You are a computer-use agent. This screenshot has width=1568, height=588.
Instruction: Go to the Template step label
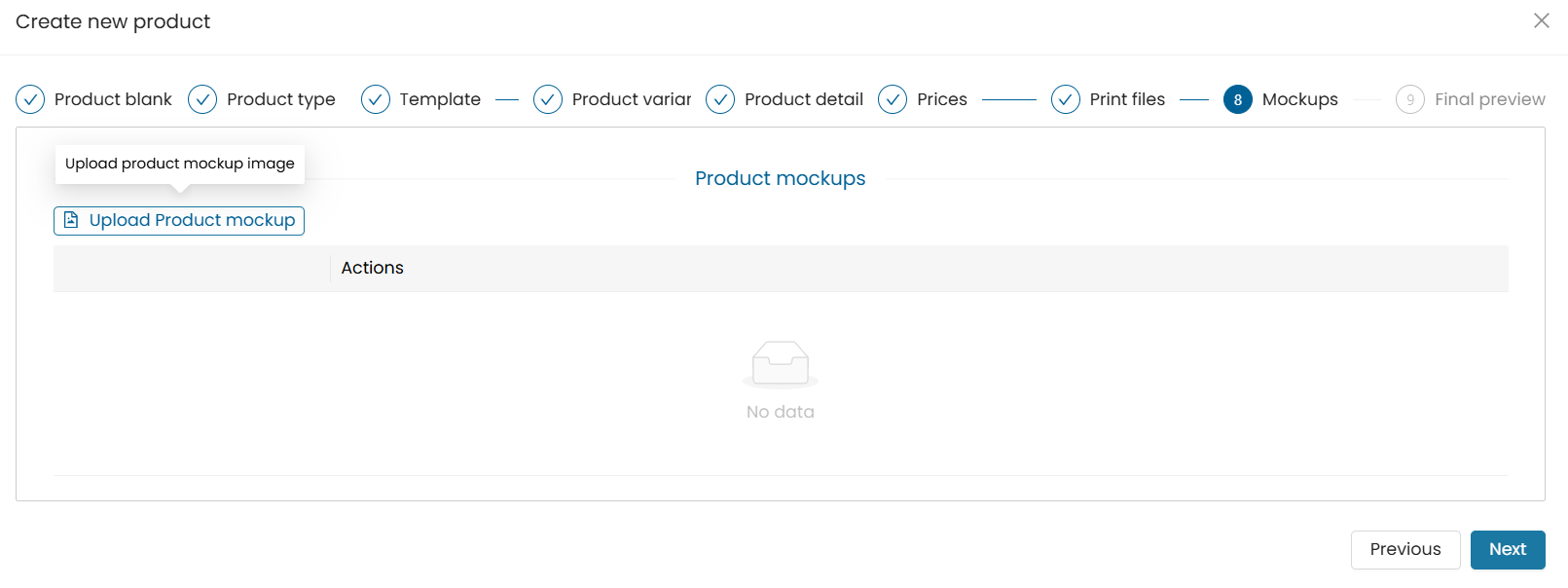(440, 99)
